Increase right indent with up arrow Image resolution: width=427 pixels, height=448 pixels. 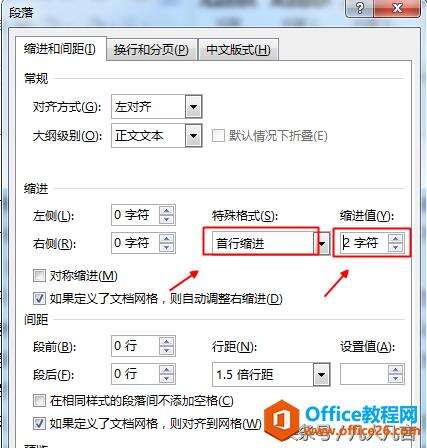166,238
